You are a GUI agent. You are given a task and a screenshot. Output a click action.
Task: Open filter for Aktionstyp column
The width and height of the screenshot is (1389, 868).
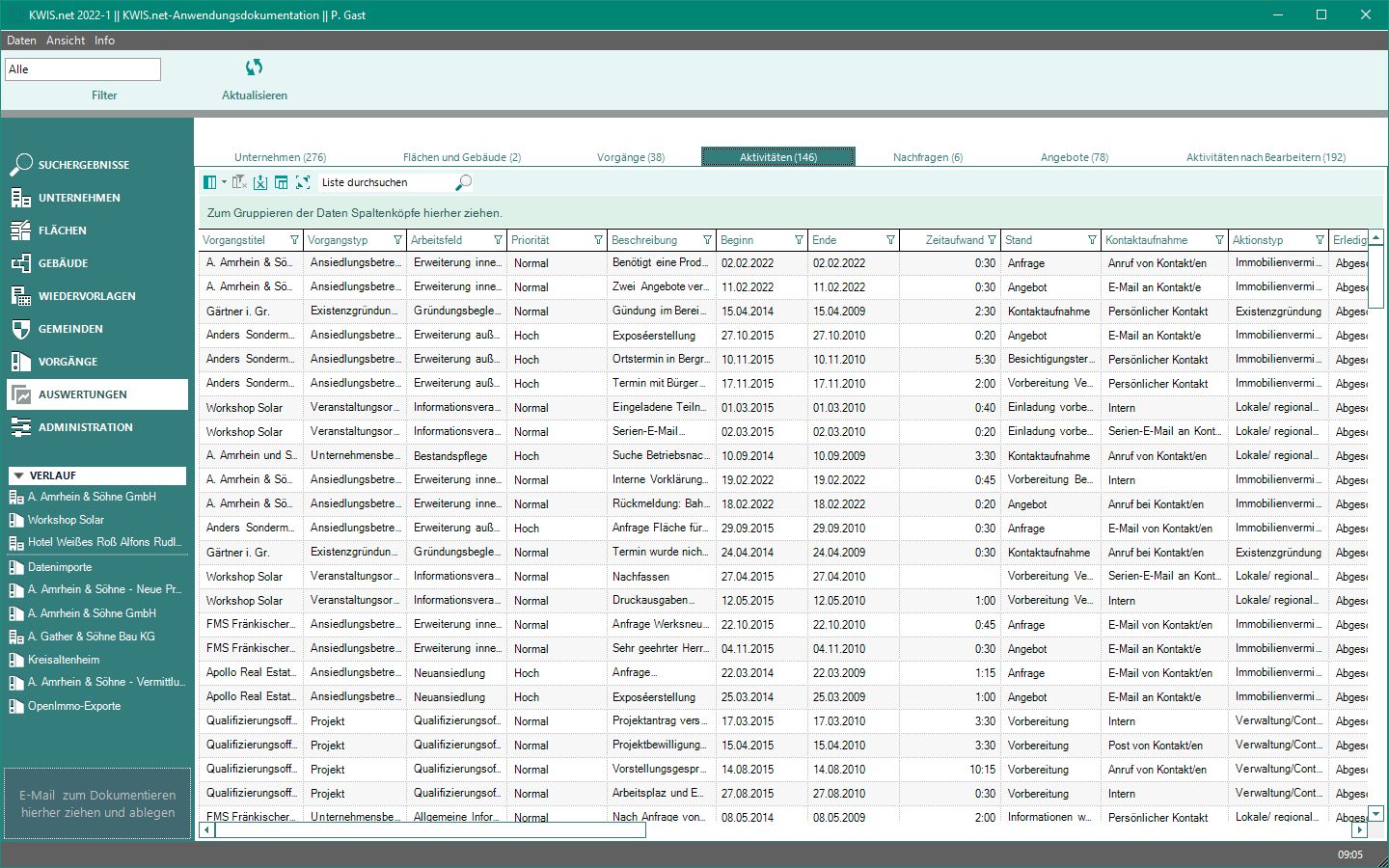1320,240
